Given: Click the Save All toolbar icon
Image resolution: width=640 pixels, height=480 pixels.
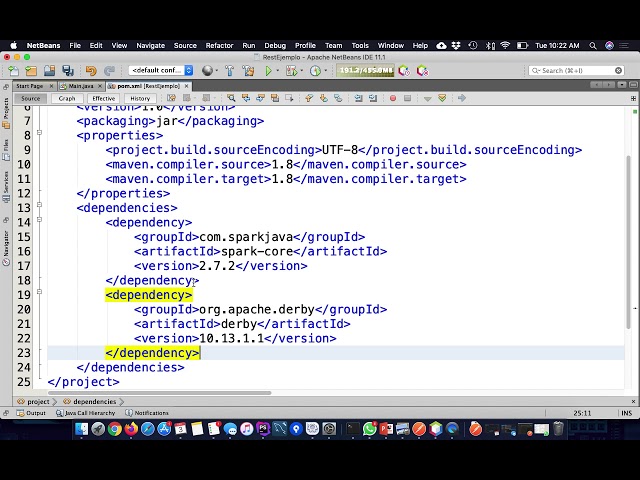Looking at the screenshot, I should 68,71.
